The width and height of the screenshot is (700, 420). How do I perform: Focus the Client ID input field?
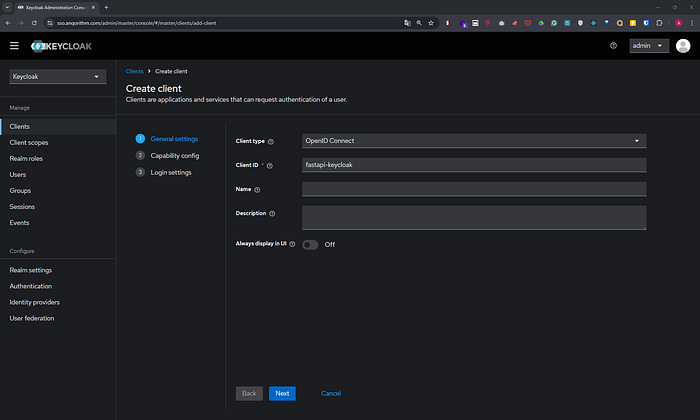(x=474, y=165)
